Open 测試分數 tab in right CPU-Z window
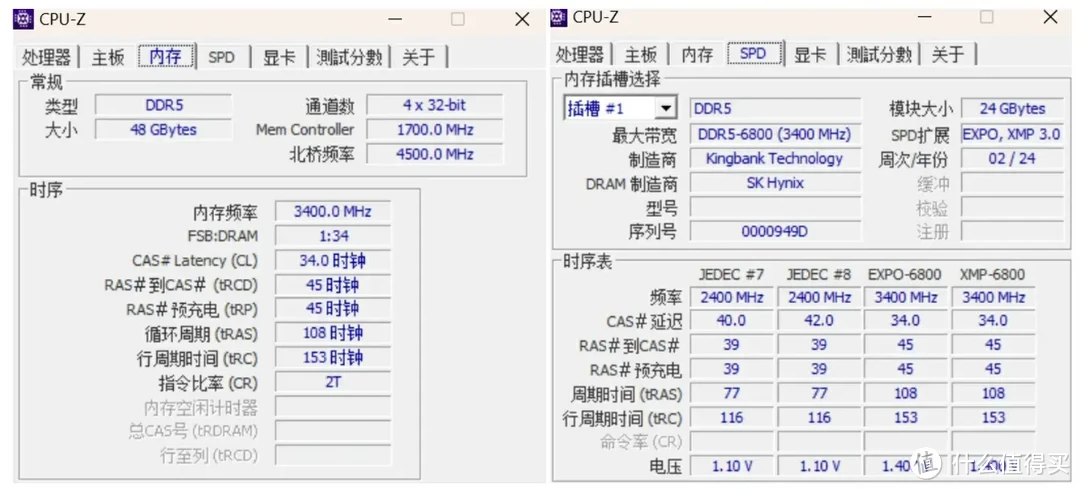1080x490 pixels. click(879, 54)
